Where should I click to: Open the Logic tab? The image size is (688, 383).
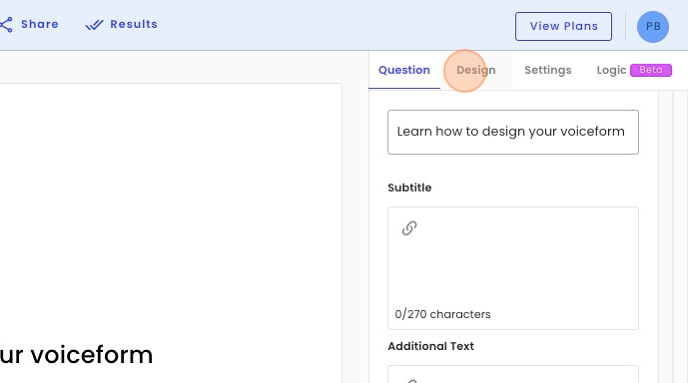click(611, 70)
